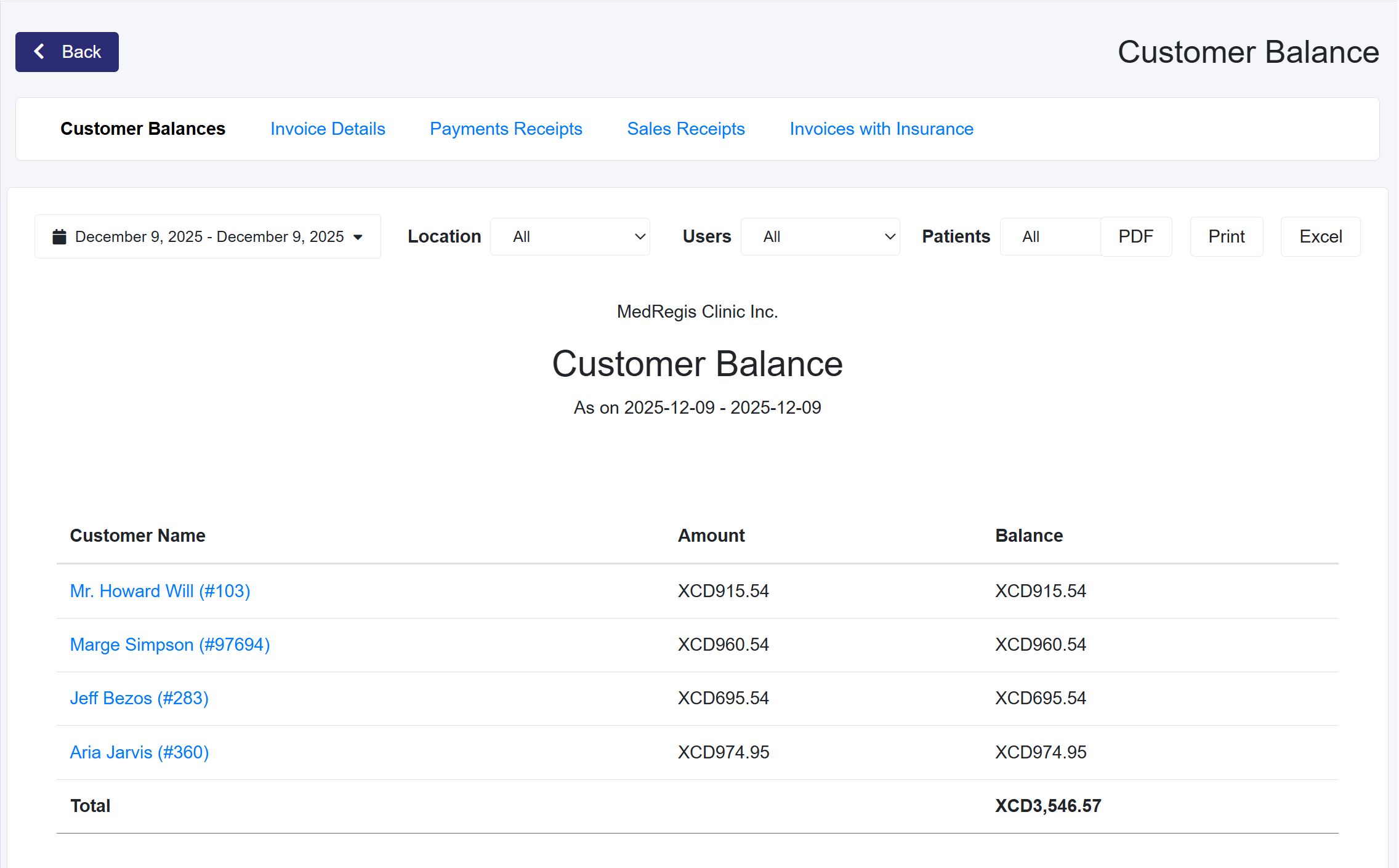Image resolution: width=1399 pixels, height=868 pixels.
Task: Go to Invoices with Insurance tab
Action: [x=881, y=129]
